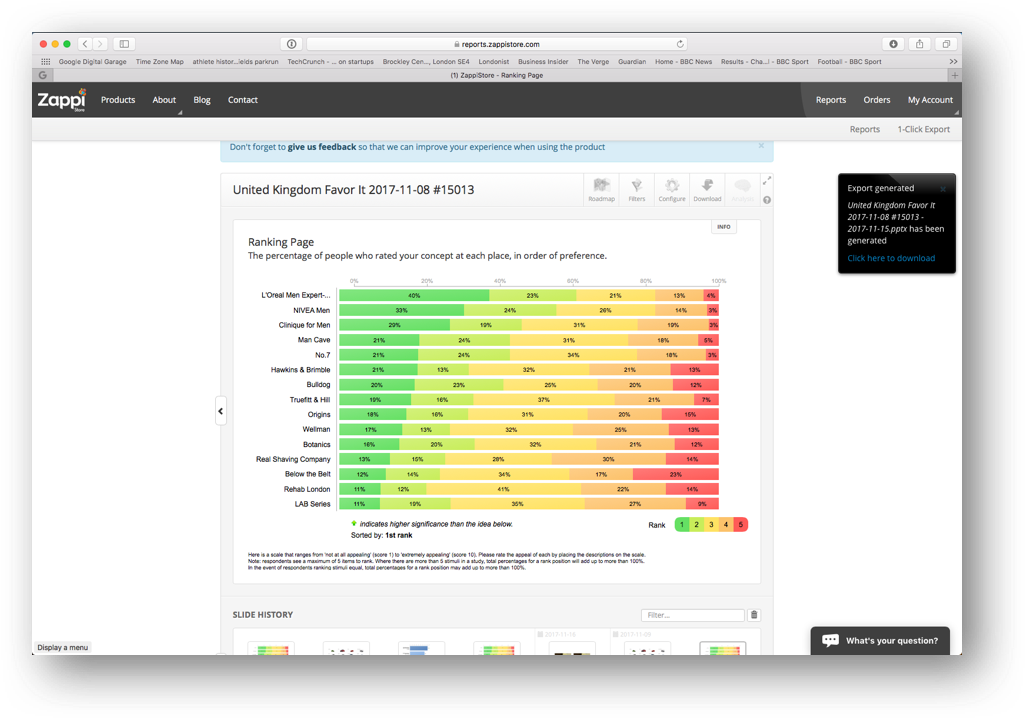Open the INFO panel on the chart

pyautogui.click(x=723, y=226)
